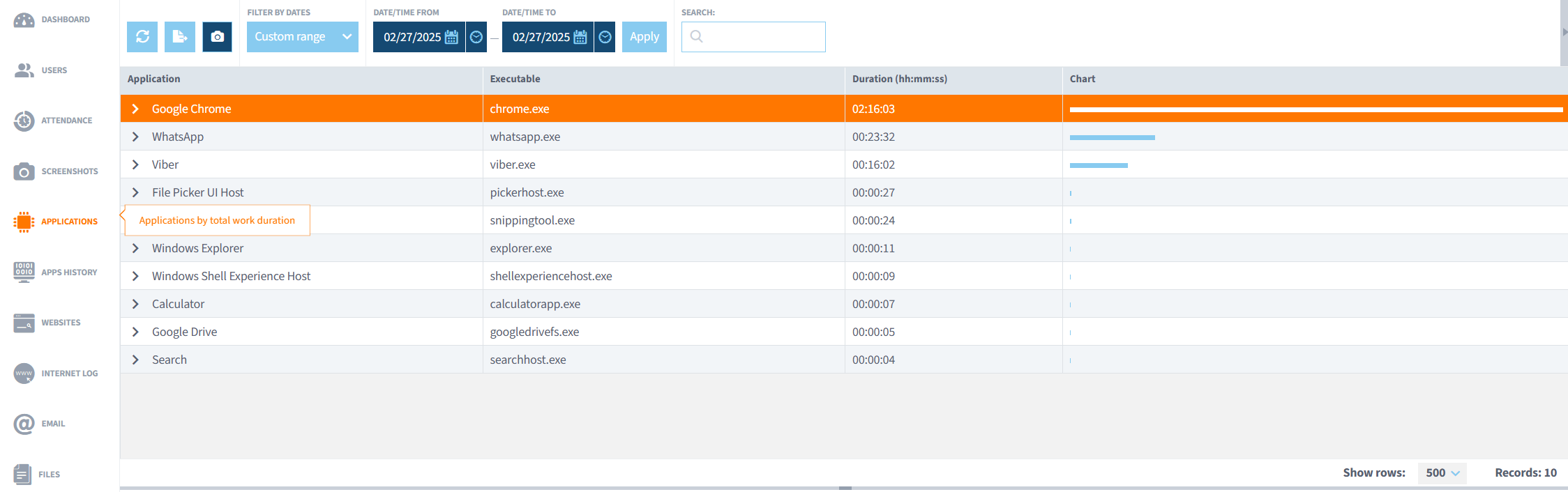Screen dimensions: 1568x492
Task: Expand the WhatsApp application row
Action: click(136, 137)
